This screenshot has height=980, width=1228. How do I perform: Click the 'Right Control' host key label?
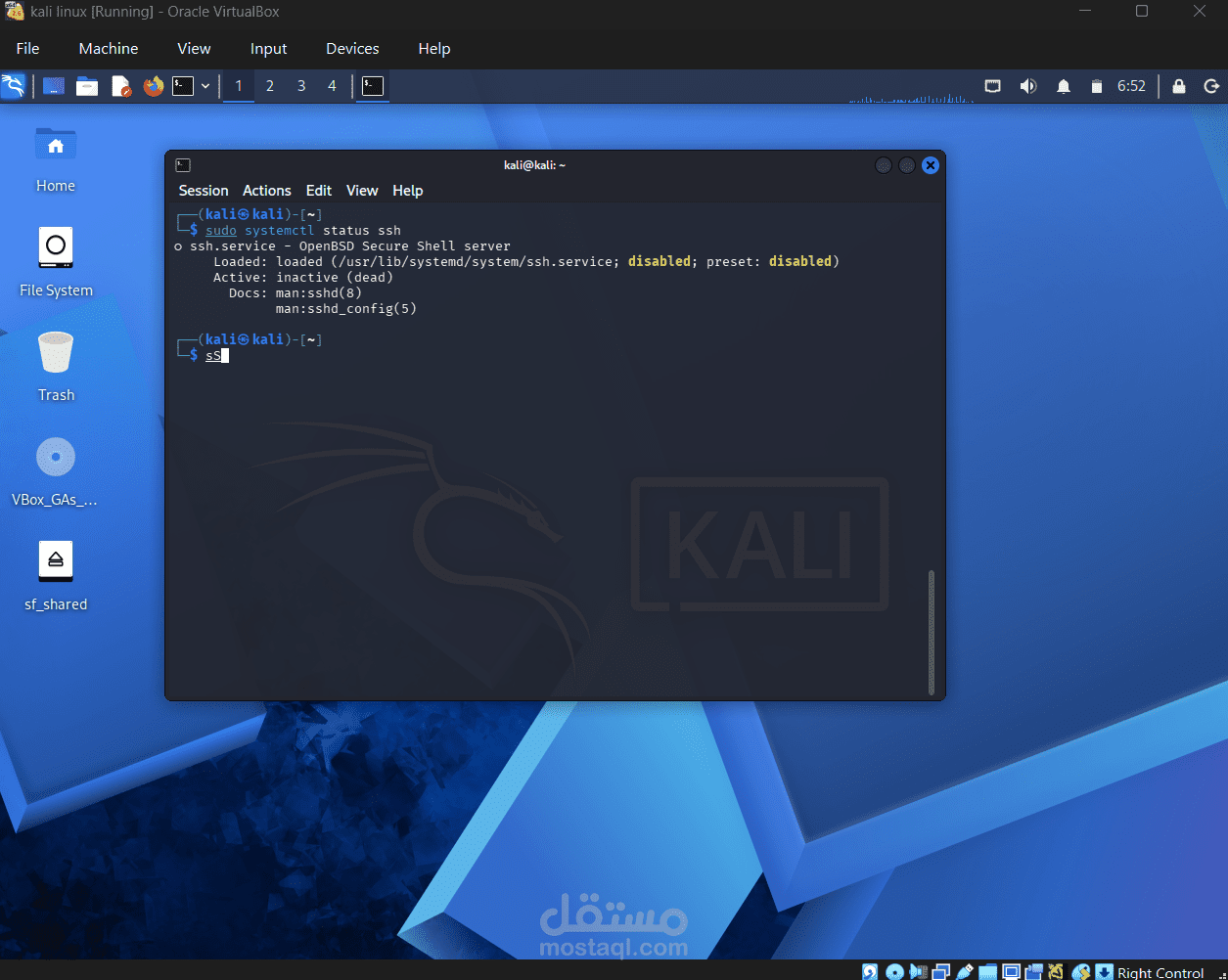(x=1160, y=972)
